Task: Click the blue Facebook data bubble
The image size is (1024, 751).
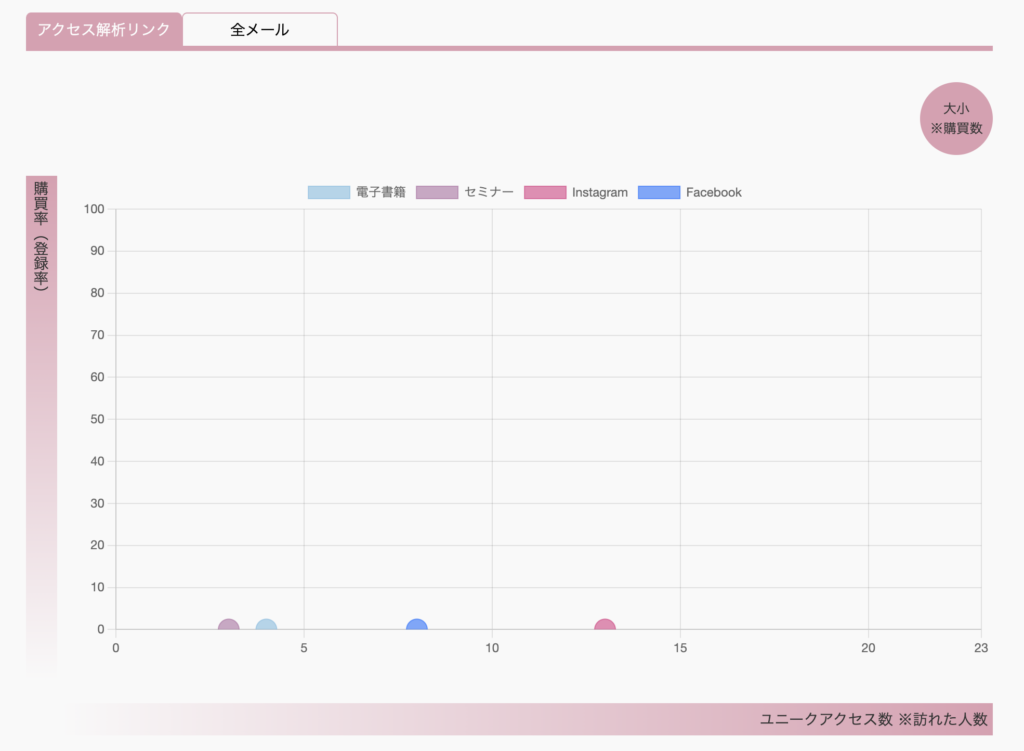Action: [417, 626]
